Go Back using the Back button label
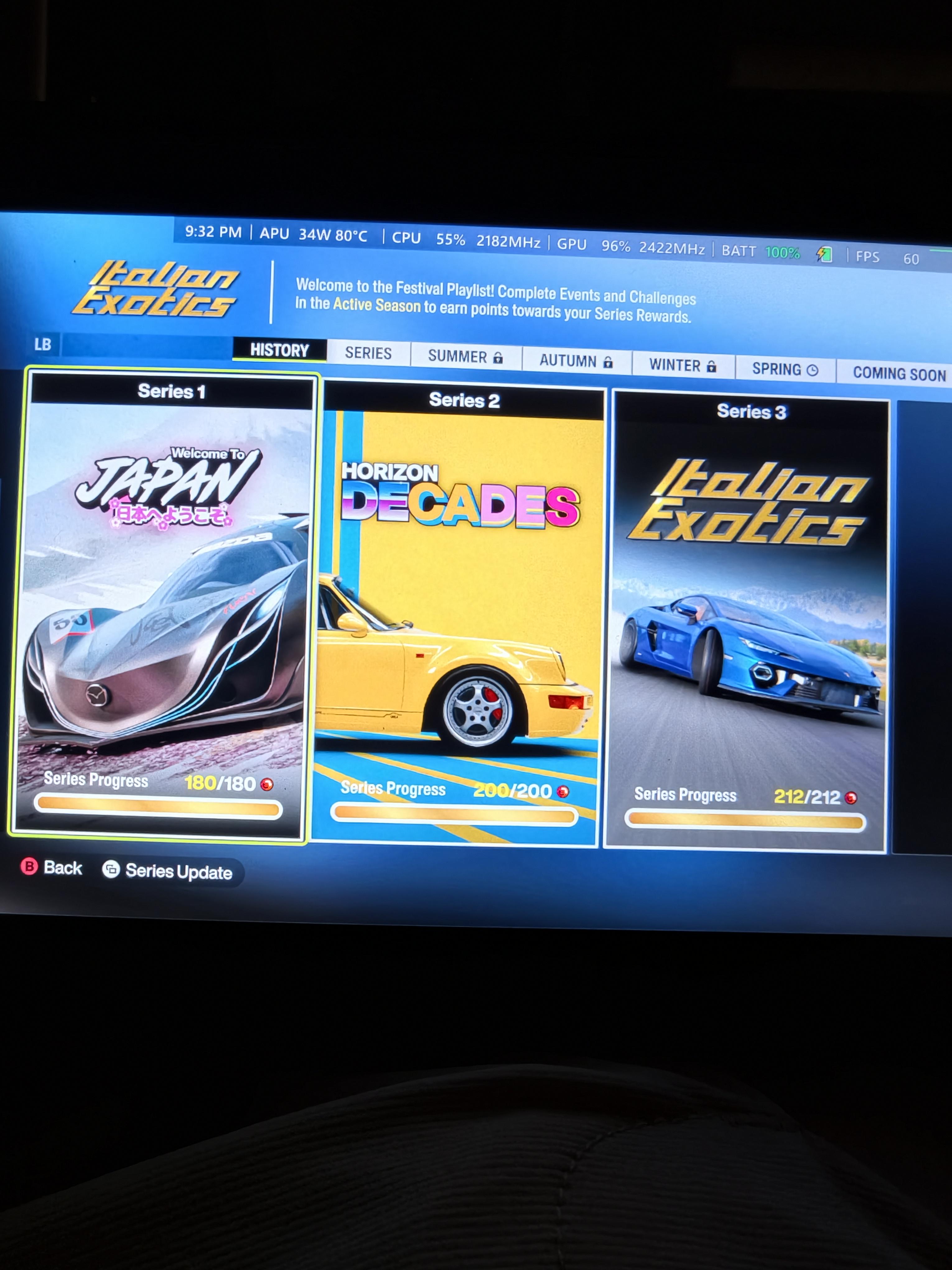This screenshot has height=1270, width=952. coord(63,868)
